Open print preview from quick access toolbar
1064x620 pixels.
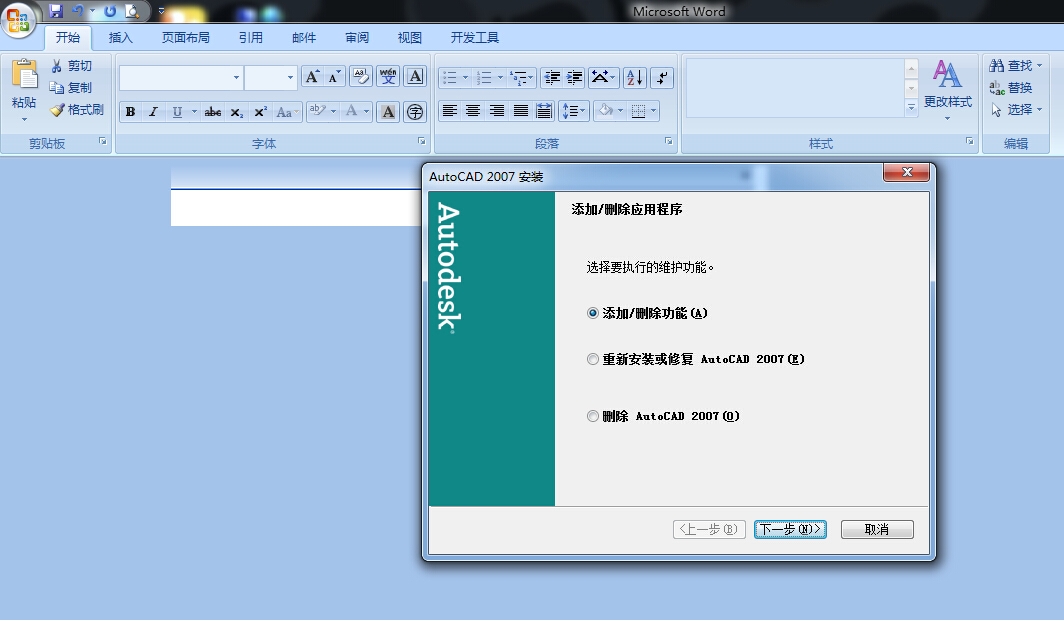click(x=132, y=11)
